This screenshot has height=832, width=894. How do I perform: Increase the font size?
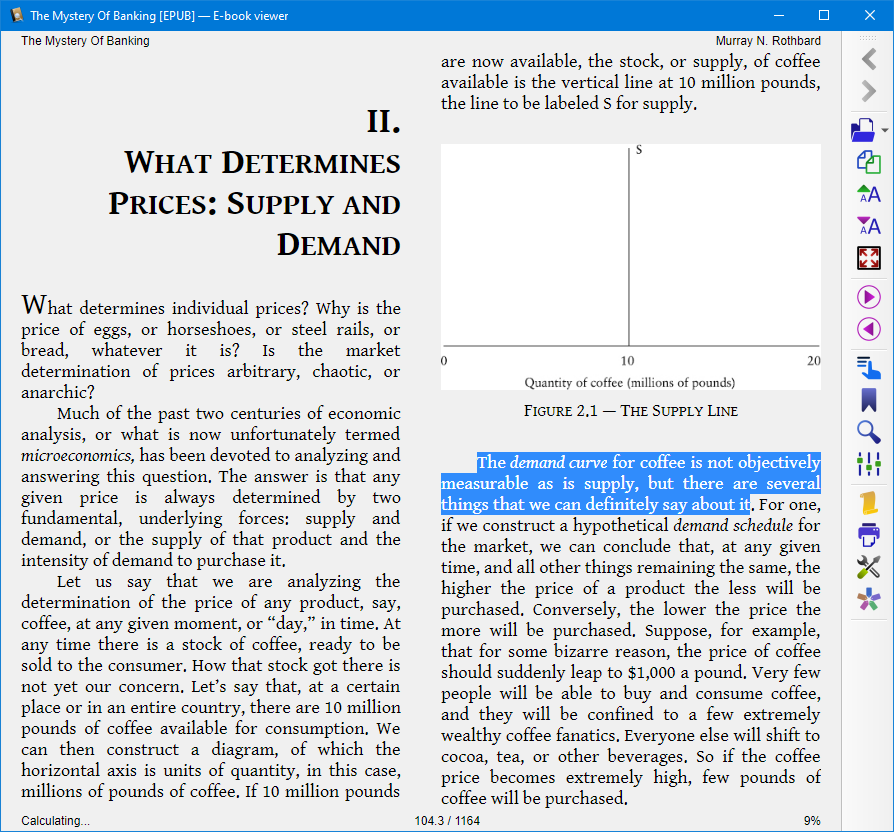[868, 194]
